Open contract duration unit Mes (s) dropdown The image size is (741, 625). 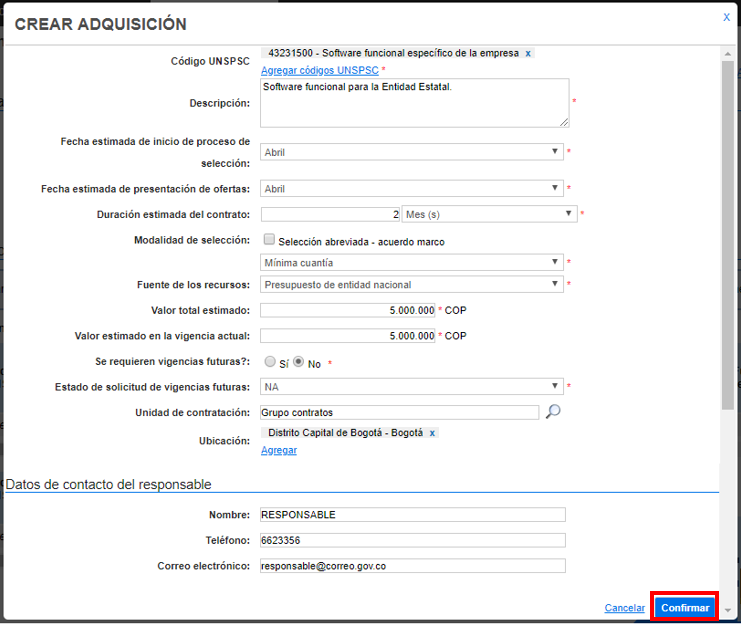(x=489, y=214)
